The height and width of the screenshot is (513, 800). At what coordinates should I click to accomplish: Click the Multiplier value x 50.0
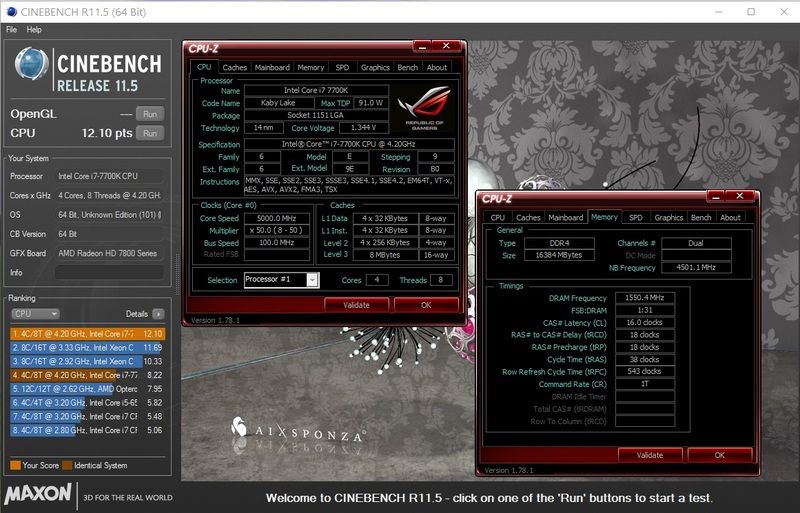pos(277,231)
